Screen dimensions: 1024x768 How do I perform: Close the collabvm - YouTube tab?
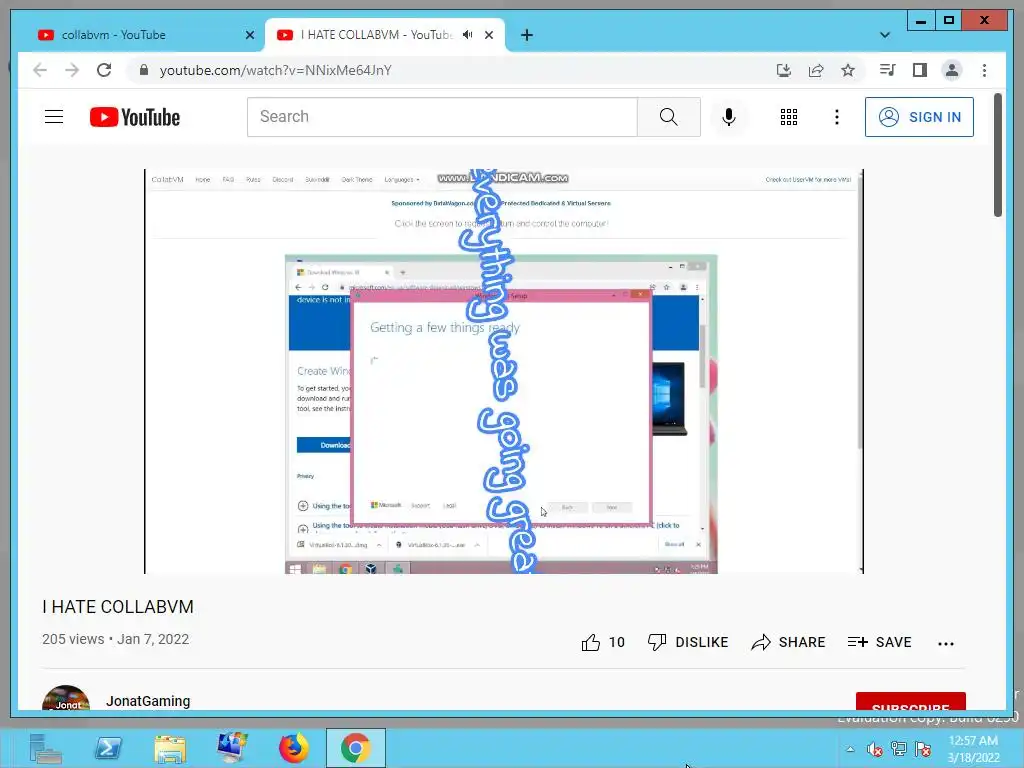(x=249, y=35)
